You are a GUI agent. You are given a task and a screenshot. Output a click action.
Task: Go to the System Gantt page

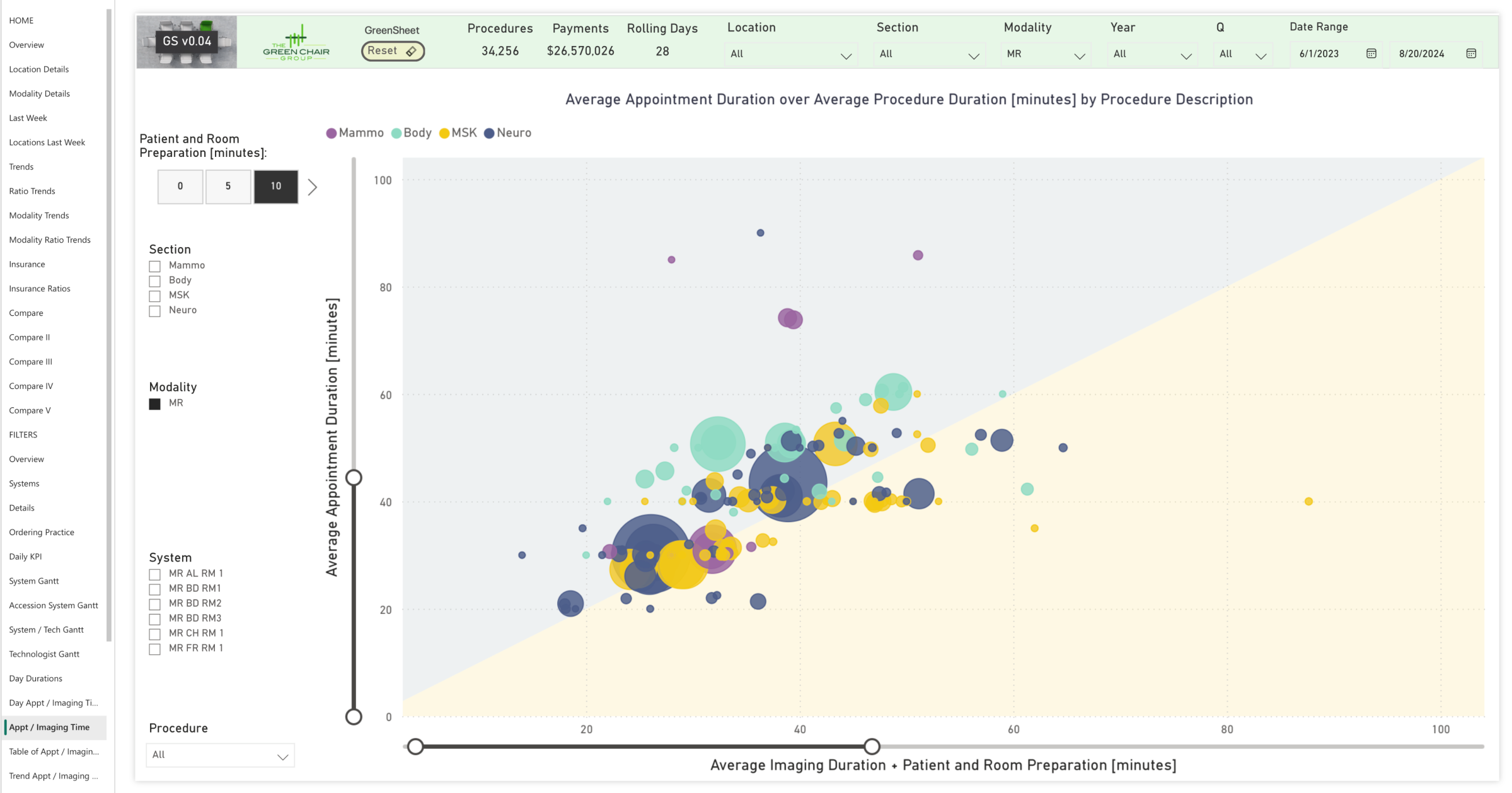point(34,581)
